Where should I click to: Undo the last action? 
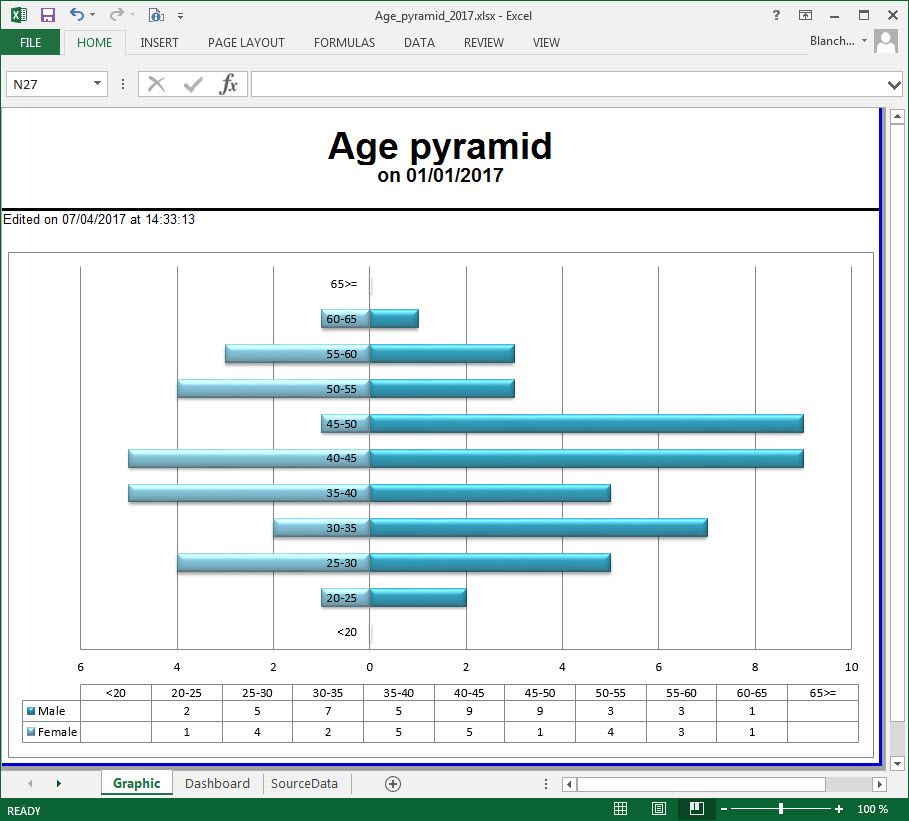coord(77,15)
